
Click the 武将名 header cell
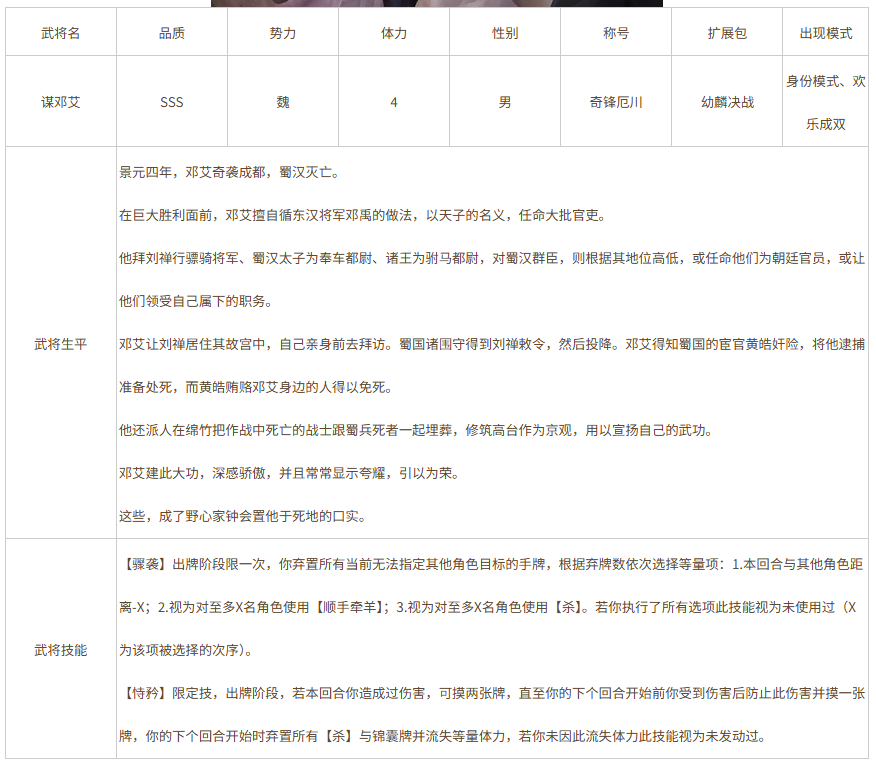point(61,33)
